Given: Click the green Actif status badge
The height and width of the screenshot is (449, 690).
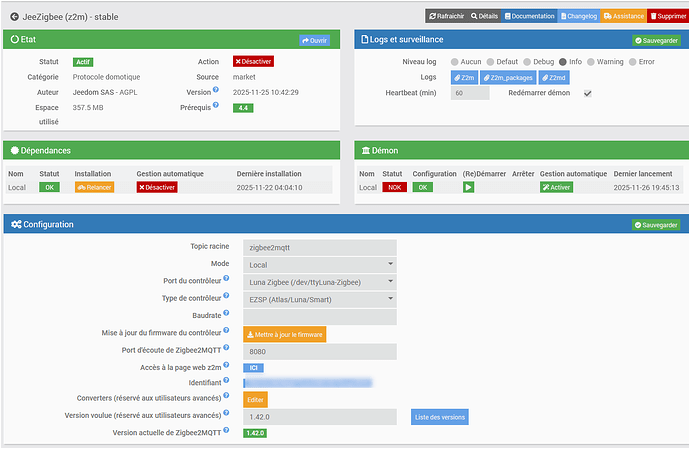Looking at the screenshot, I should point(83,62).
